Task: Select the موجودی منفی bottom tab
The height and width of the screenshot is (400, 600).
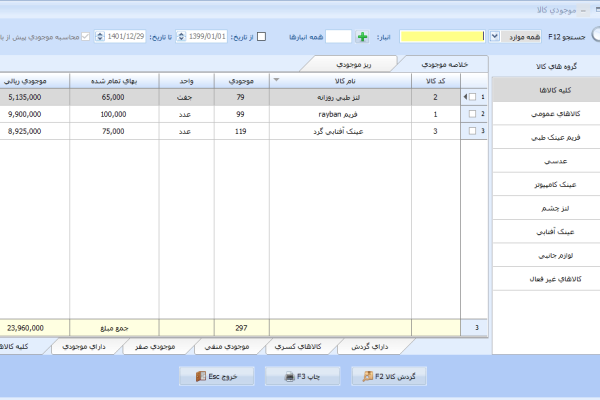Action: click(227, 346)
